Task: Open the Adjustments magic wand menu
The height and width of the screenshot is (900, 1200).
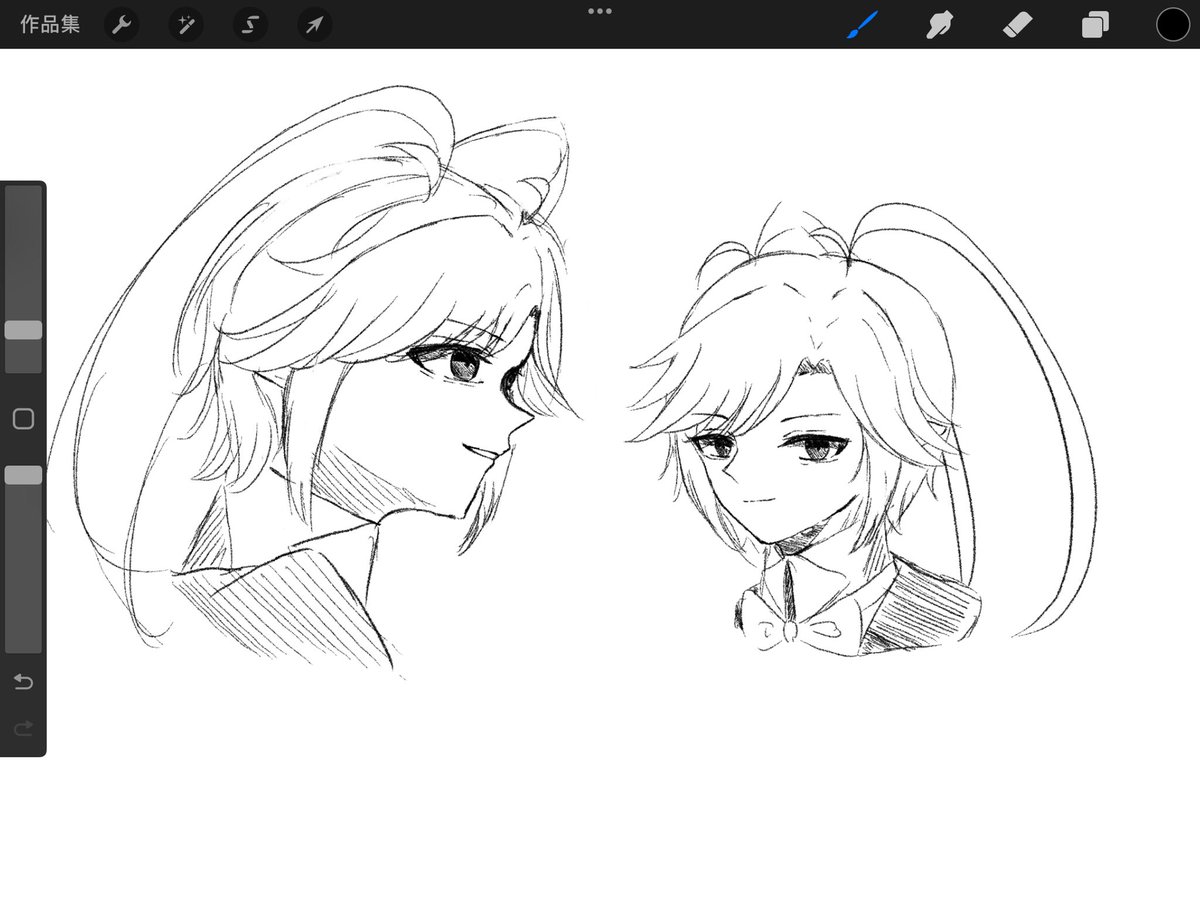Action: tap(186, 25)
